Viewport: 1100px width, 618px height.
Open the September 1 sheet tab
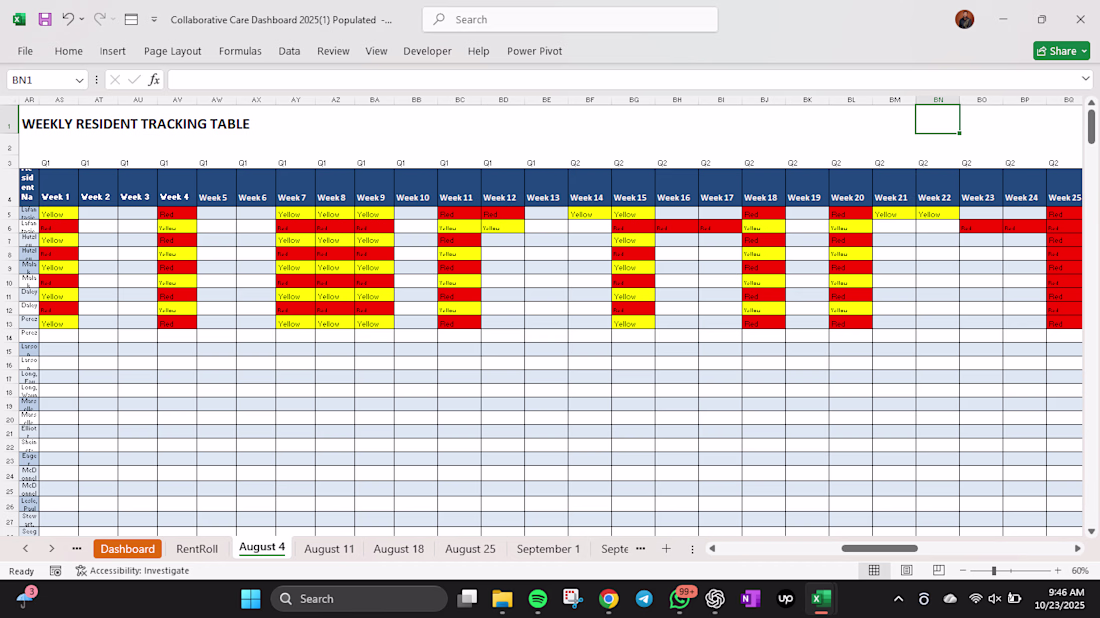(548, 549)
